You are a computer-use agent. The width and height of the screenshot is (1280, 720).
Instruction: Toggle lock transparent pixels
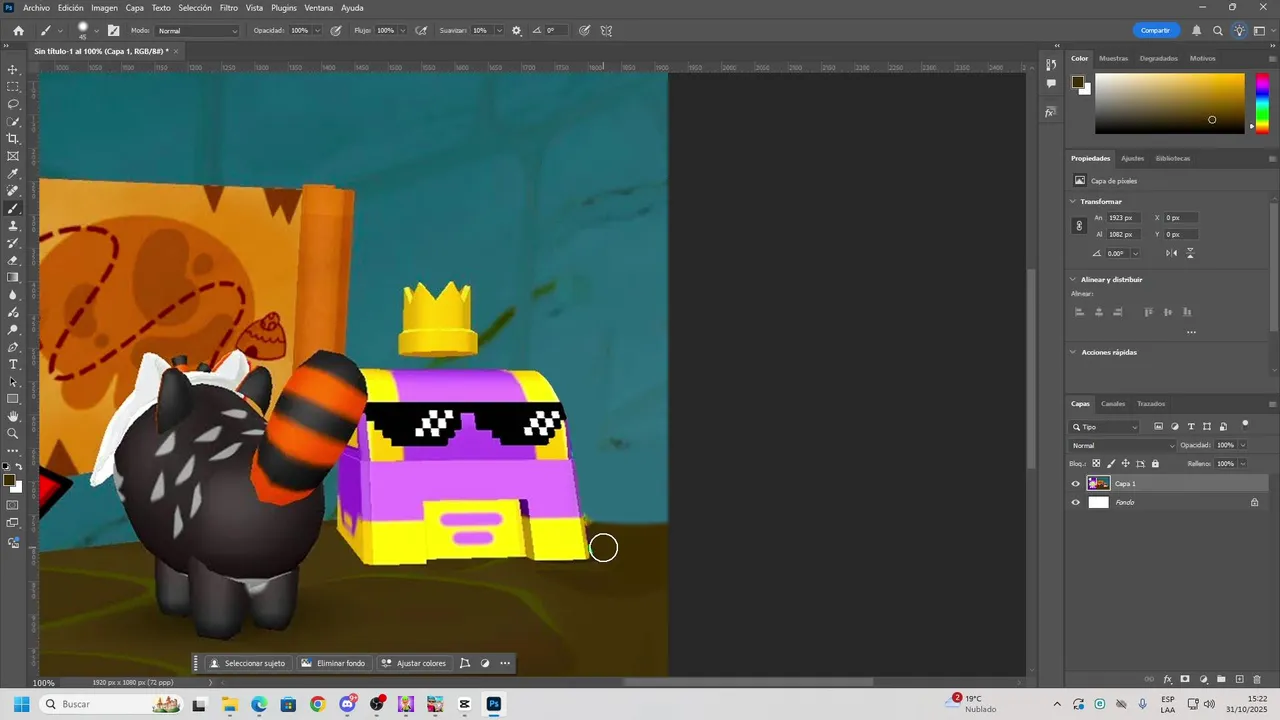coord(1096,463)
